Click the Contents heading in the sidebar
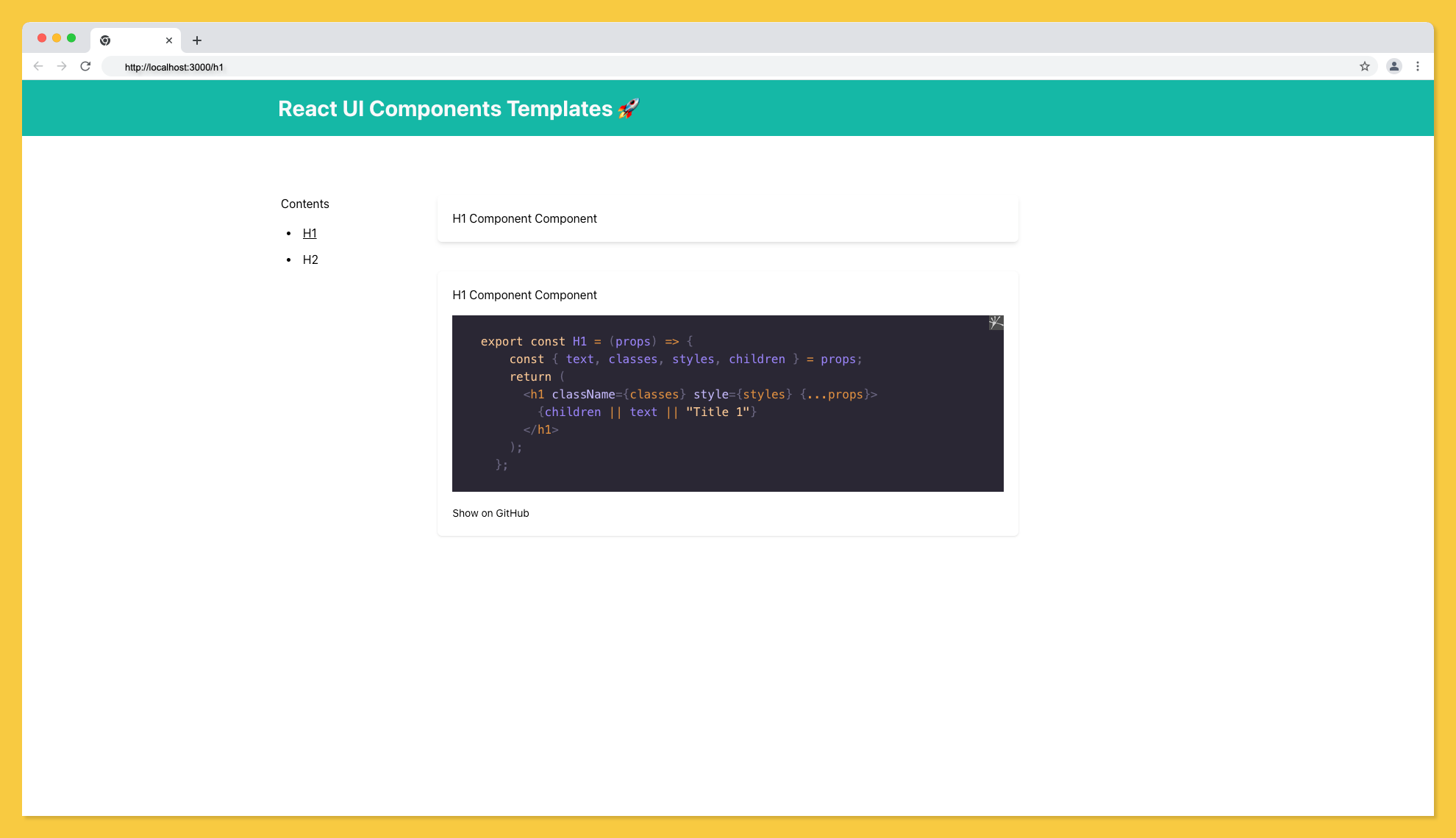This screenshot has width=1456, height=838. pyautogui.click(x=304, y=204)
